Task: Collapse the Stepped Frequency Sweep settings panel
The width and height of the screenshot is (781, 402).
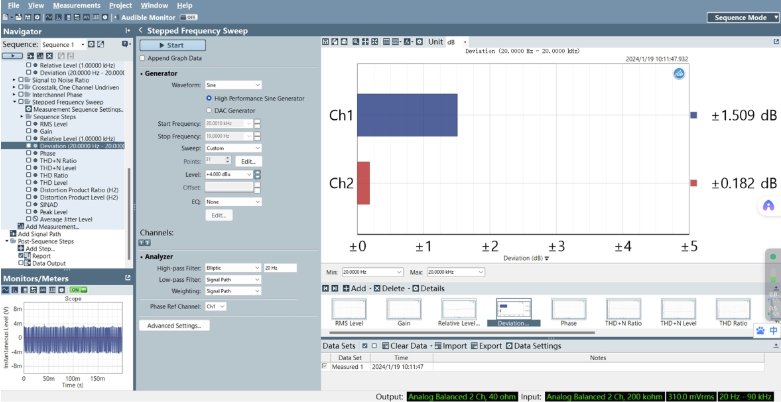Action: (x=140, y=32)
